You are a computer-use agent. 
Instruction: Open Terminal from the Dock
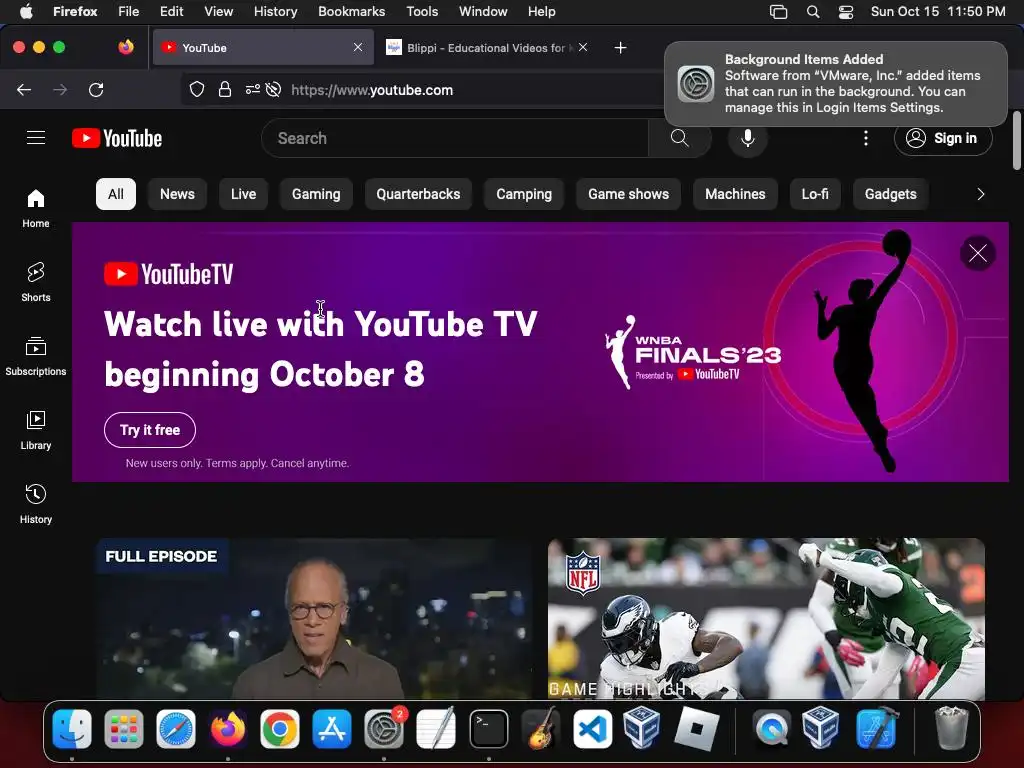[488, 729]
